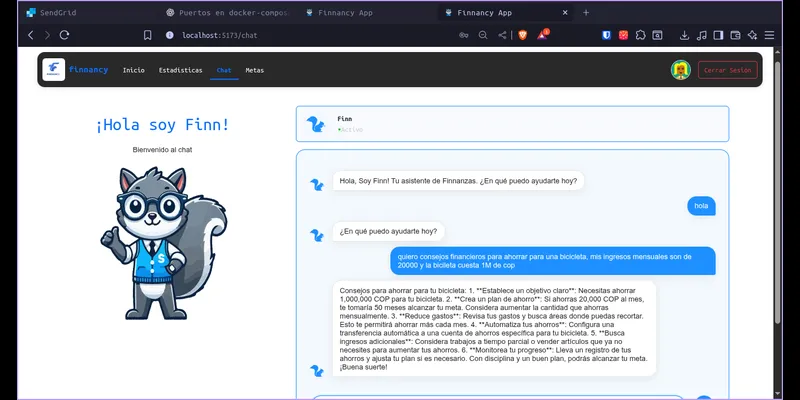The width and height of the screenshot is (800, 400).
Task: Go to the Estadísticas section
Action: 181,70
